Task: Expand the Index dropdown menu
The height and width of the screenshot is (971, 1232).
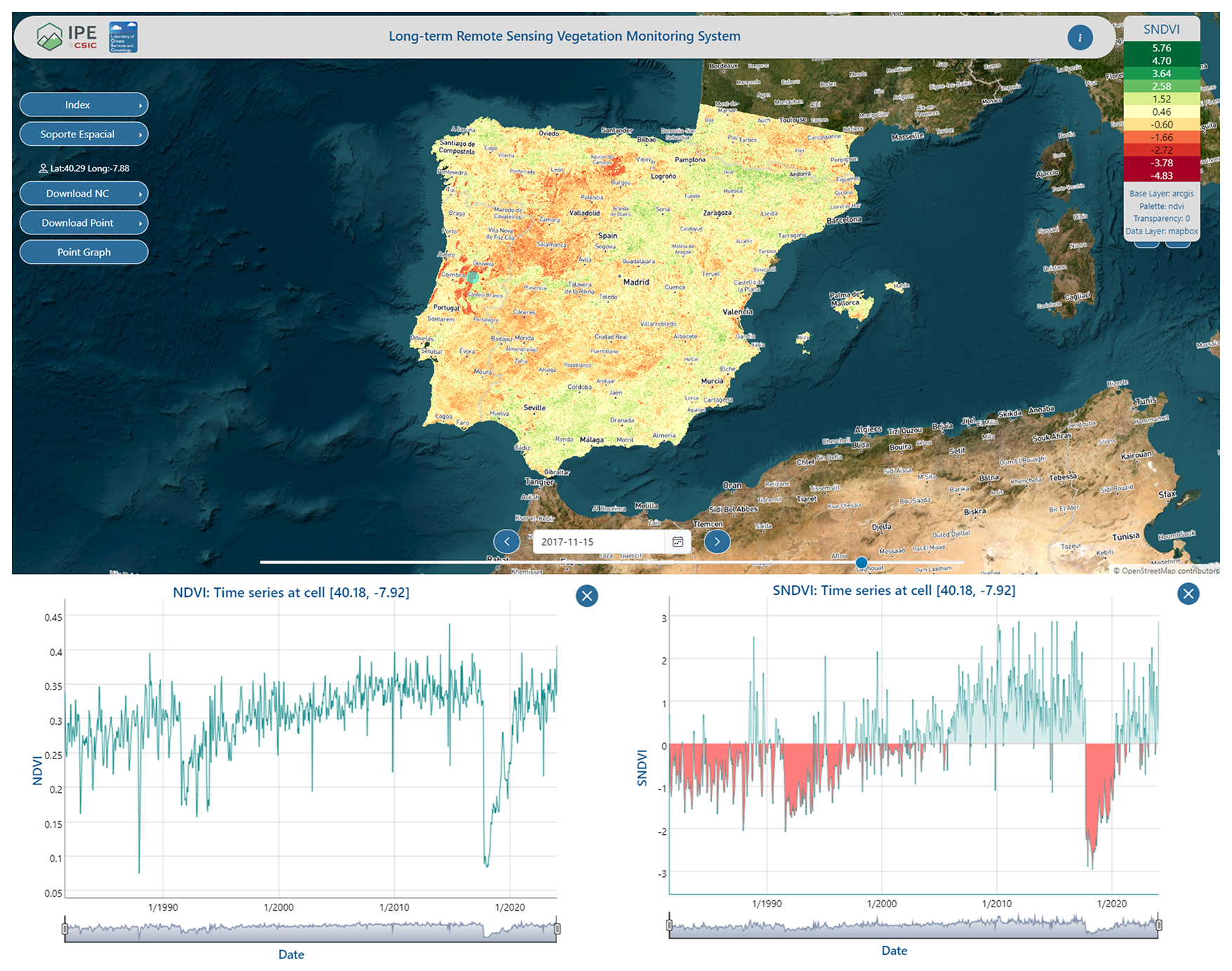Action: [x=83, y=105]
